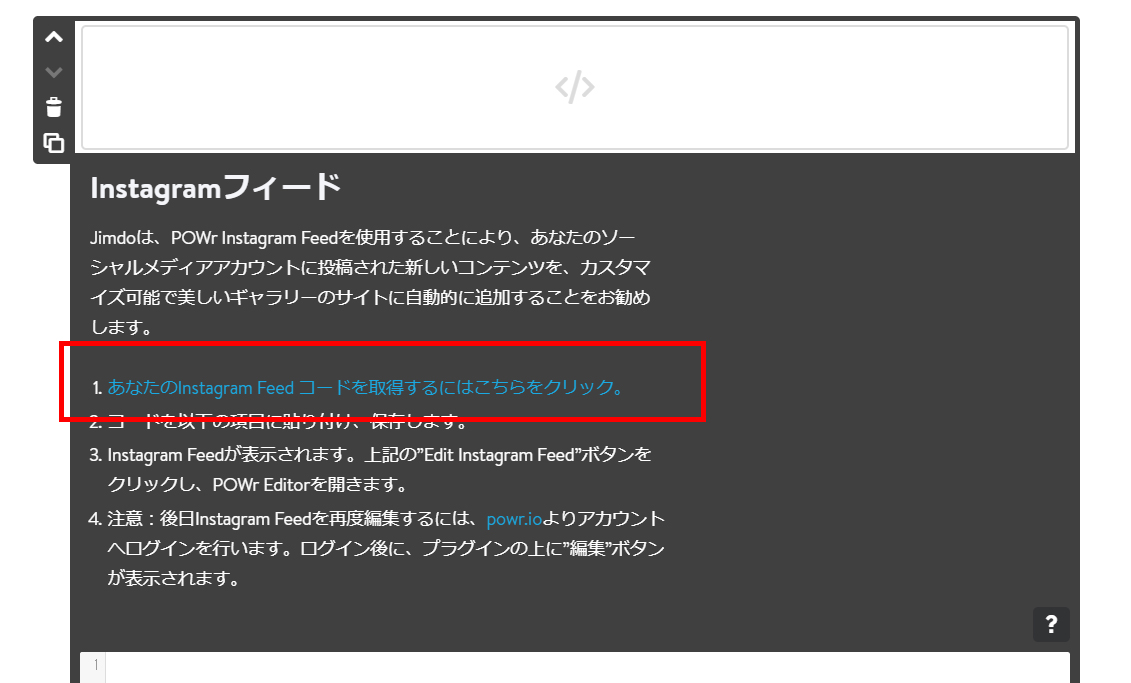Viewport: 1131px width, 683px height.
Task: Click the code embed </> placeholder icon
Action: [574, 86]
